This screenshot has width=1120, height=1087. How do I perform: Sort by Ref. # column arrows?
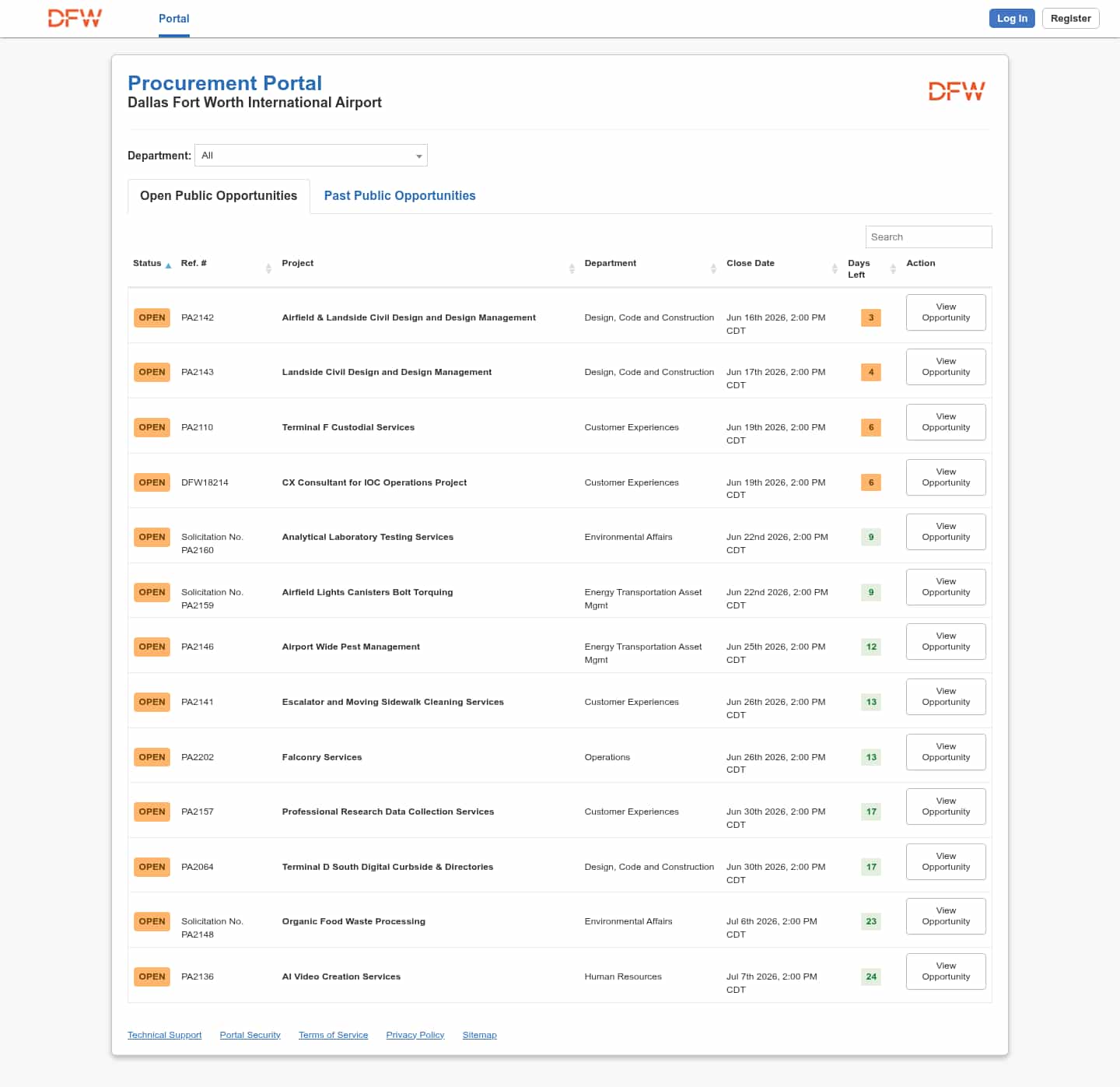point(268,268)
